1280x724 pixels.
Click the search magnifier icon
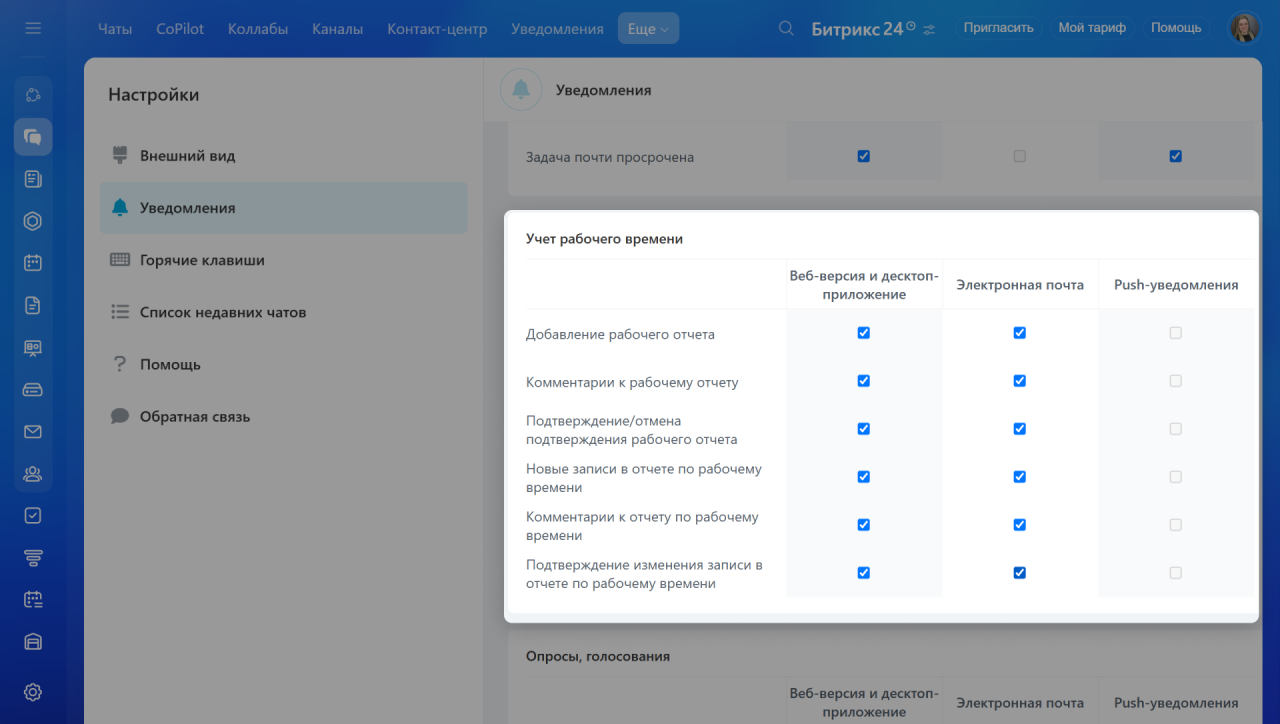(x=787, y=28)
